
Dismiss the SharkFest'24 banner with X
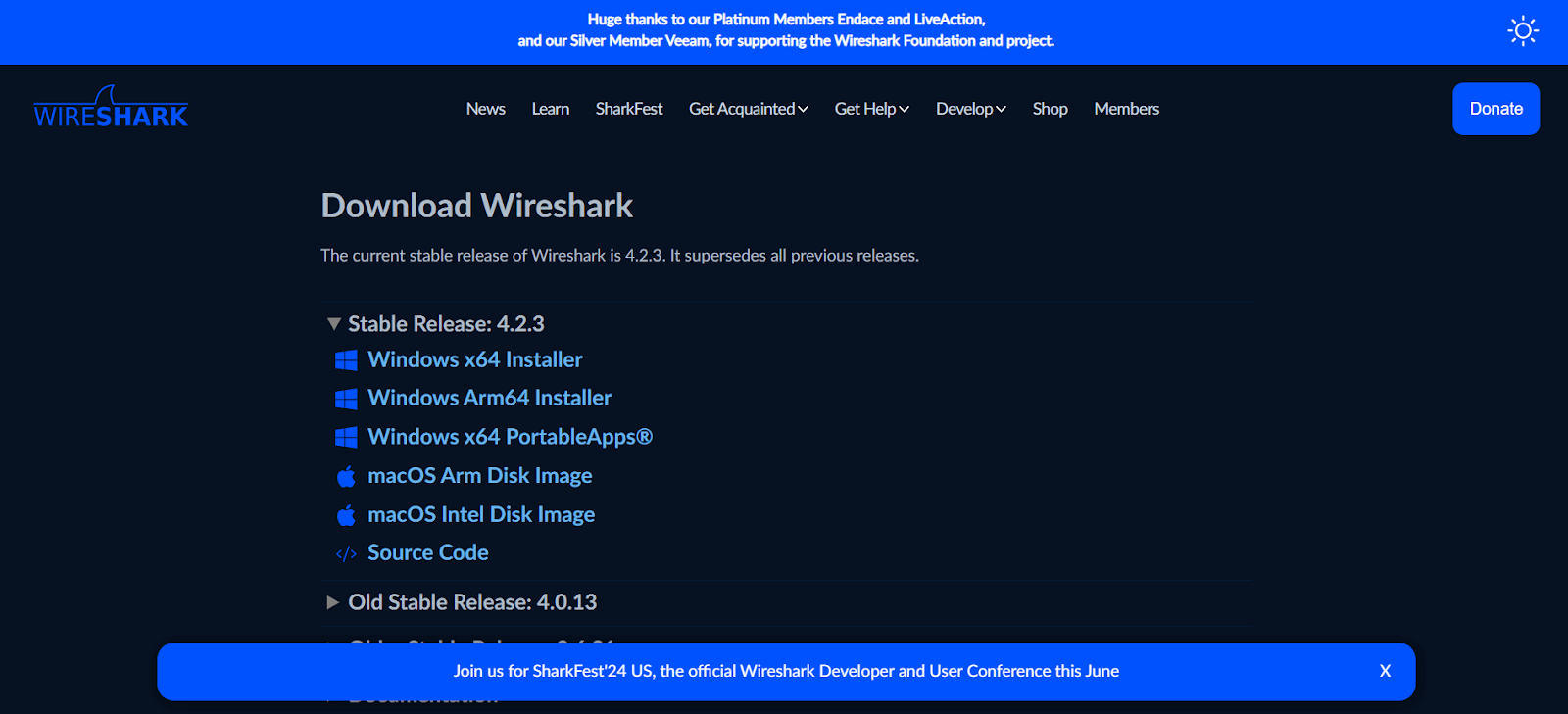[1385, 671]
